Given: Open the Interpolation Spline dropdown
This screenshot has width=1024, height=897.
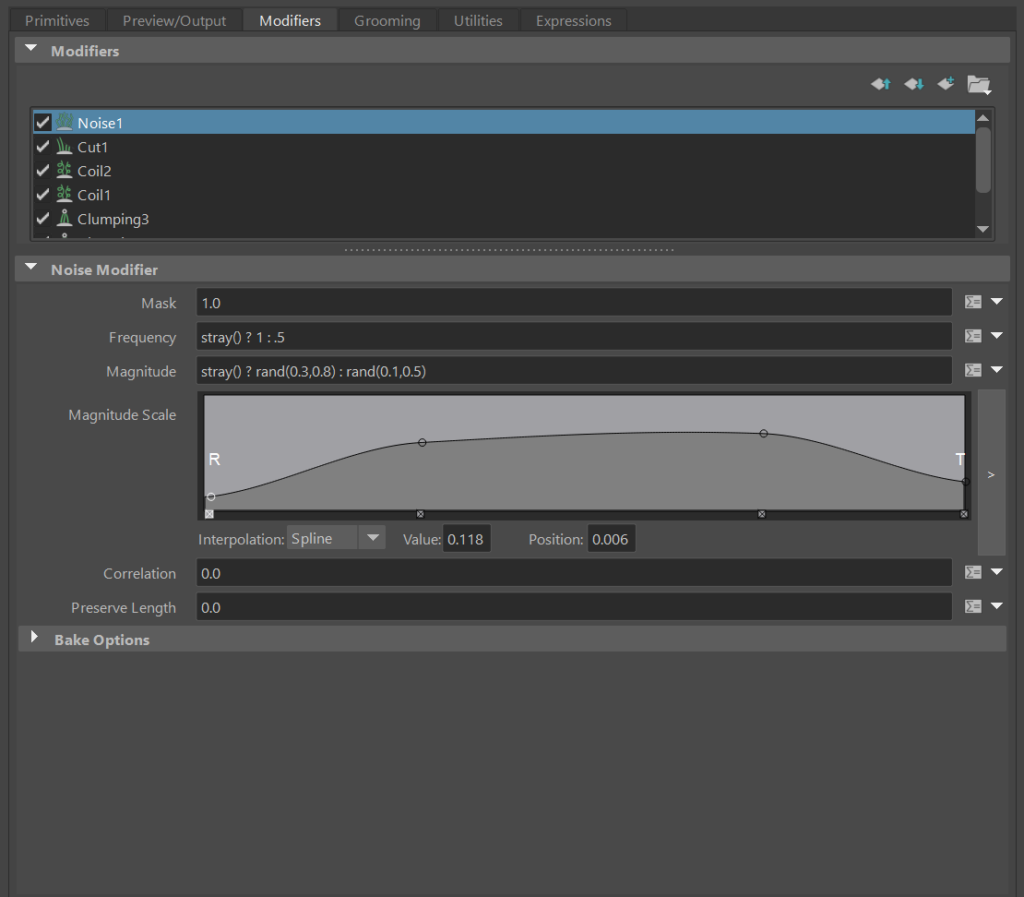Looking at the screenshot, I should (x=336, y=539).
